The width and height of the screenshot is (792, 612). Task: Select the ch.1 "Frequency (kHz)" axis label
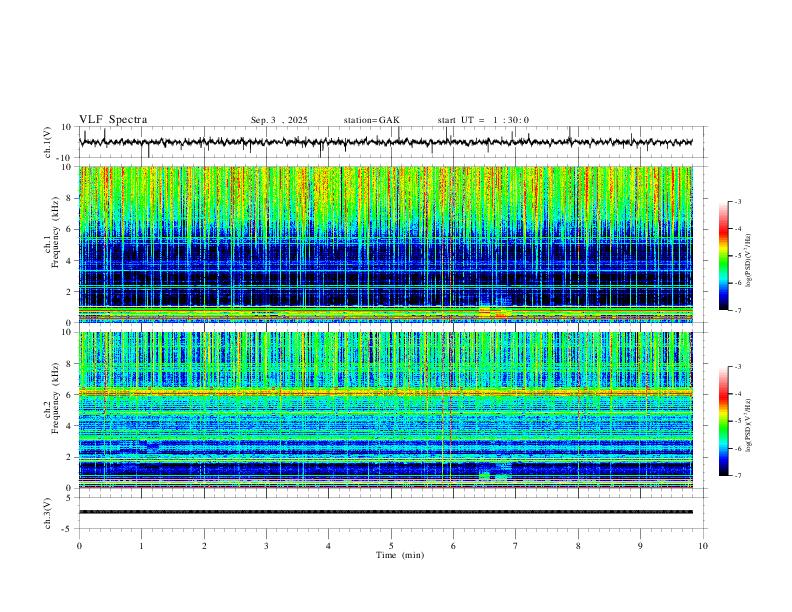[x=55, y=230]
